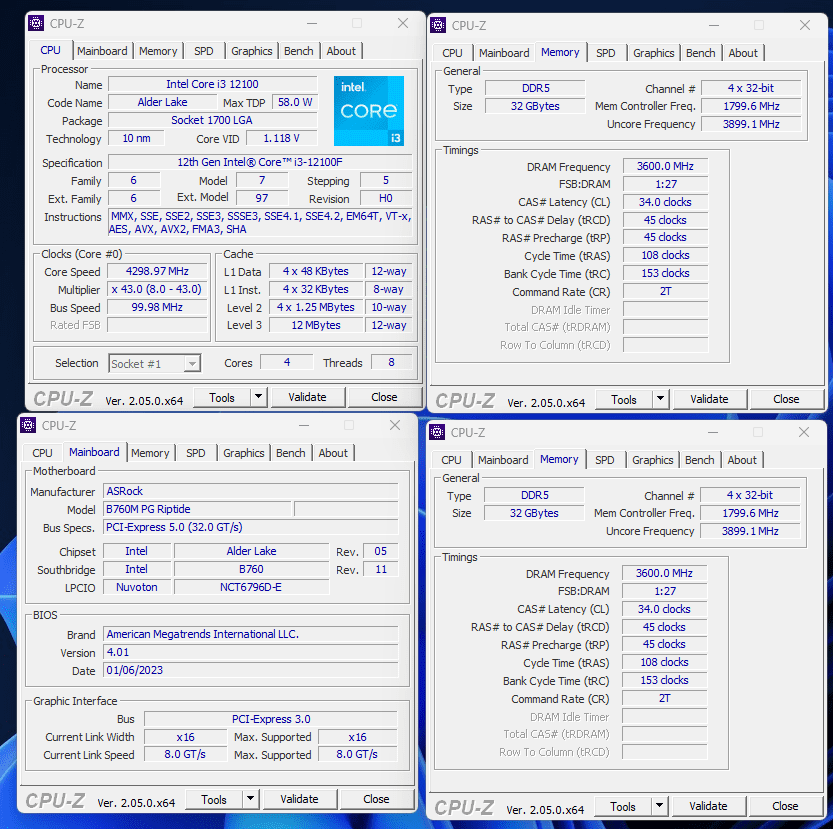This screenshot has width=833, height=829.
Task: Select the Bench tab in the Mainboard window
Action: 291,453
